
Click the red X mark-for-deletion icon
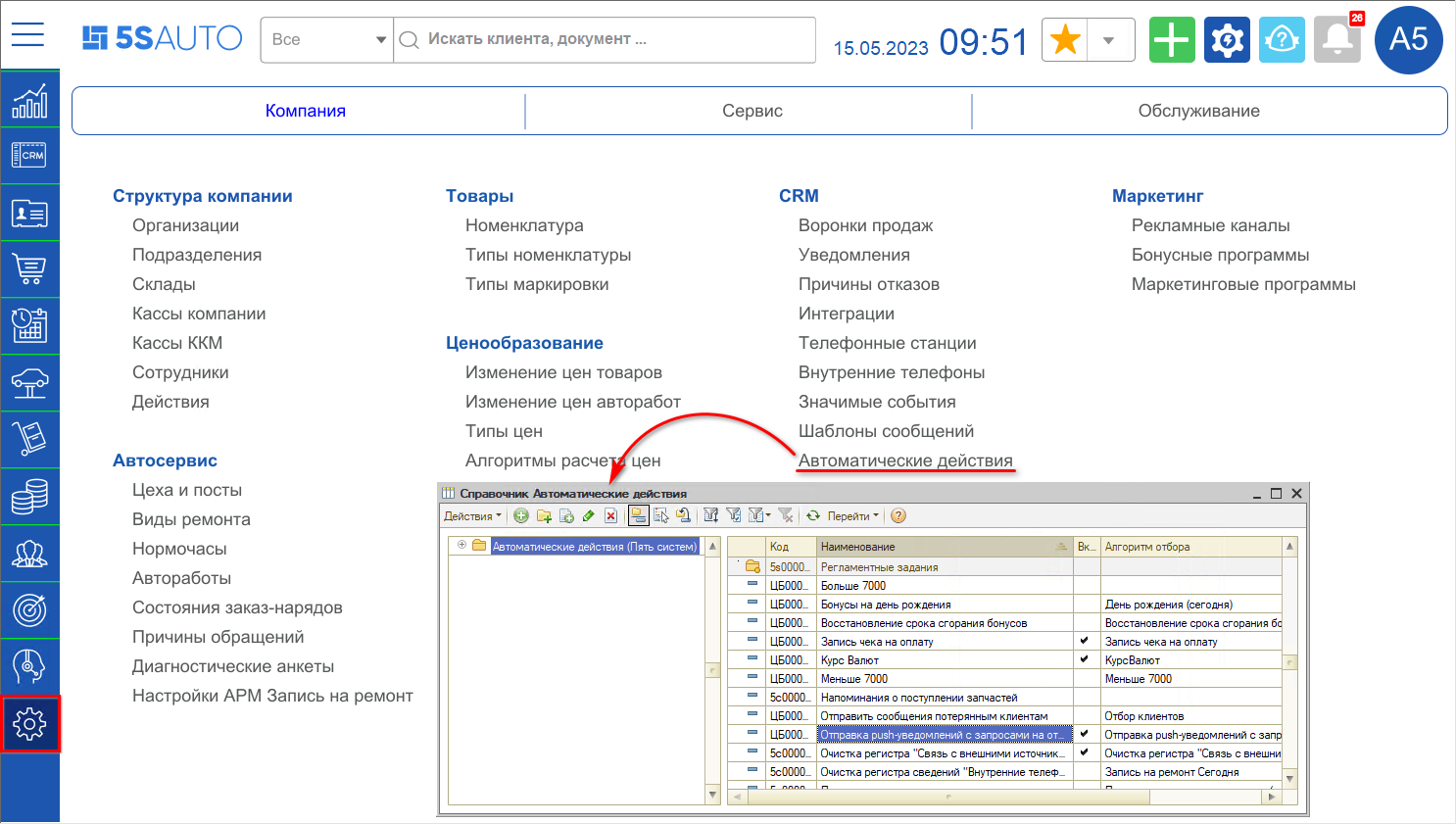click(x=610, y=515)
